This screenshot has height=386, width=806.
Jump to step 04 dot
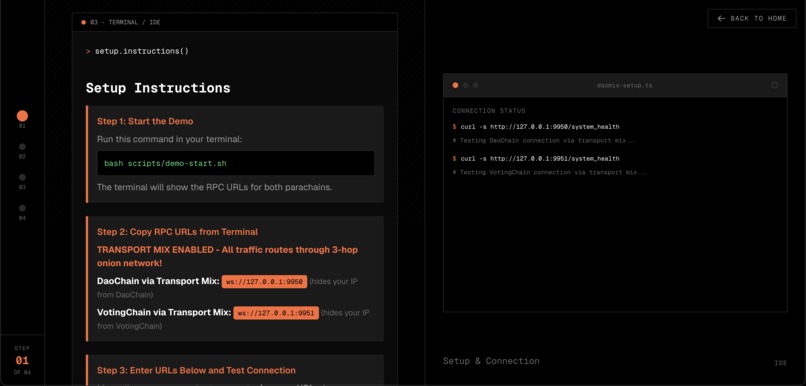(x=22, y=208)
